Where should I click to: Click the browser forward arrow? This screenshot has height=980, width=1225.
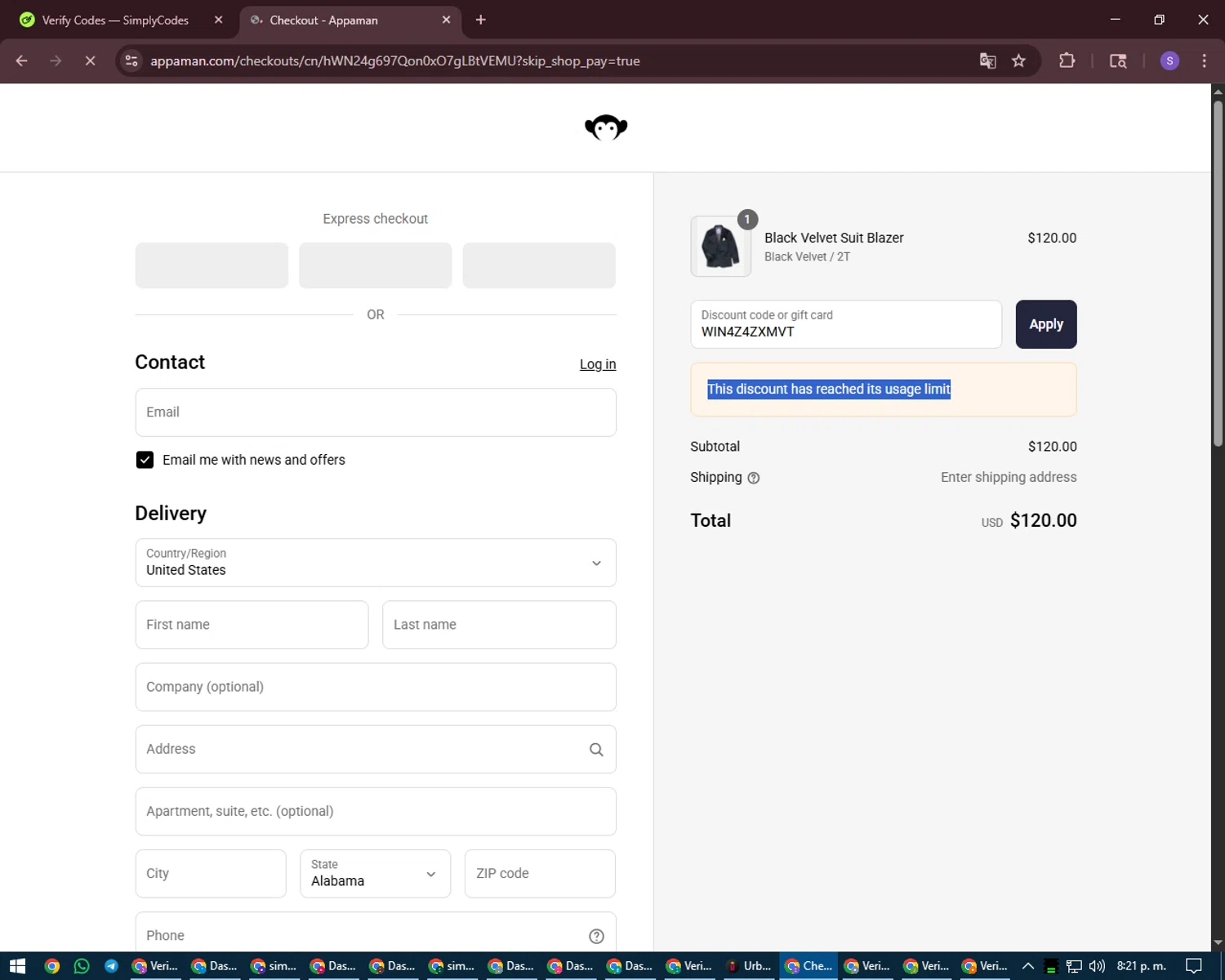click(x=56, y=61)
